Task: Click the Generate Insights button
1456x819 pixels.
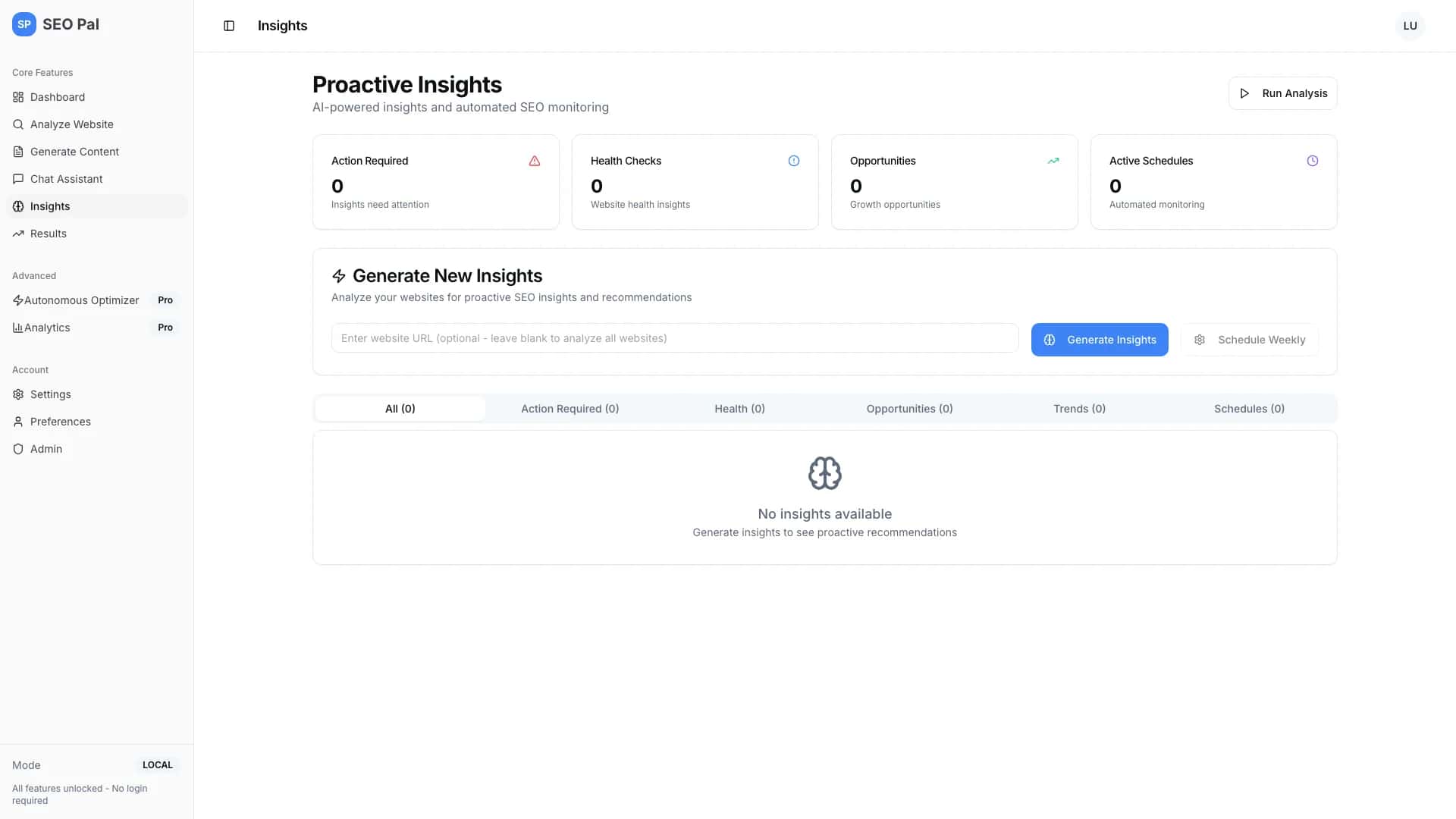Action: (x=1100, y=339)
